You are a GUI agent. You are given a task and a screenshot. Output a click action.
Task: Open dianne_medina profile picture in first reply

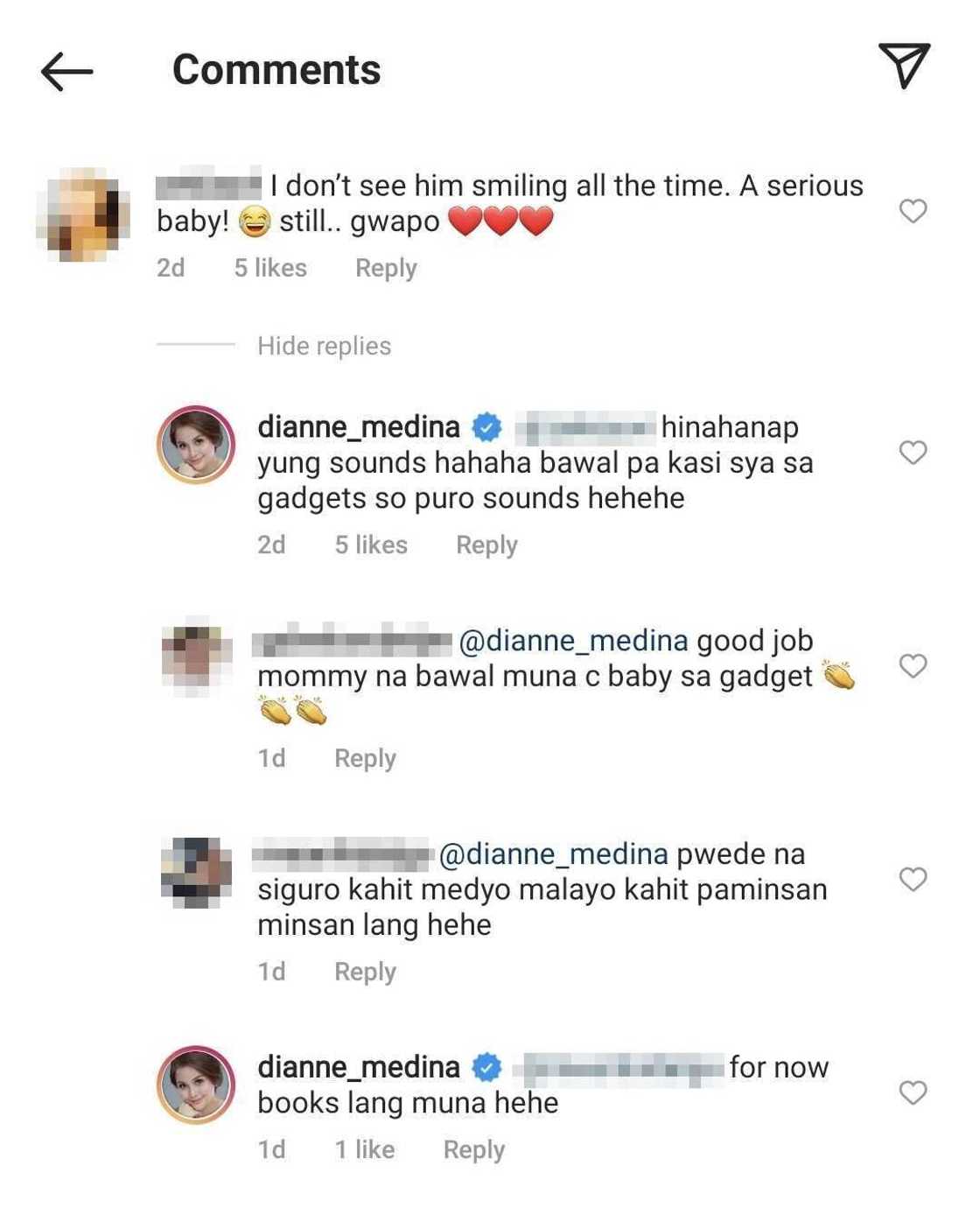(196, 445)
